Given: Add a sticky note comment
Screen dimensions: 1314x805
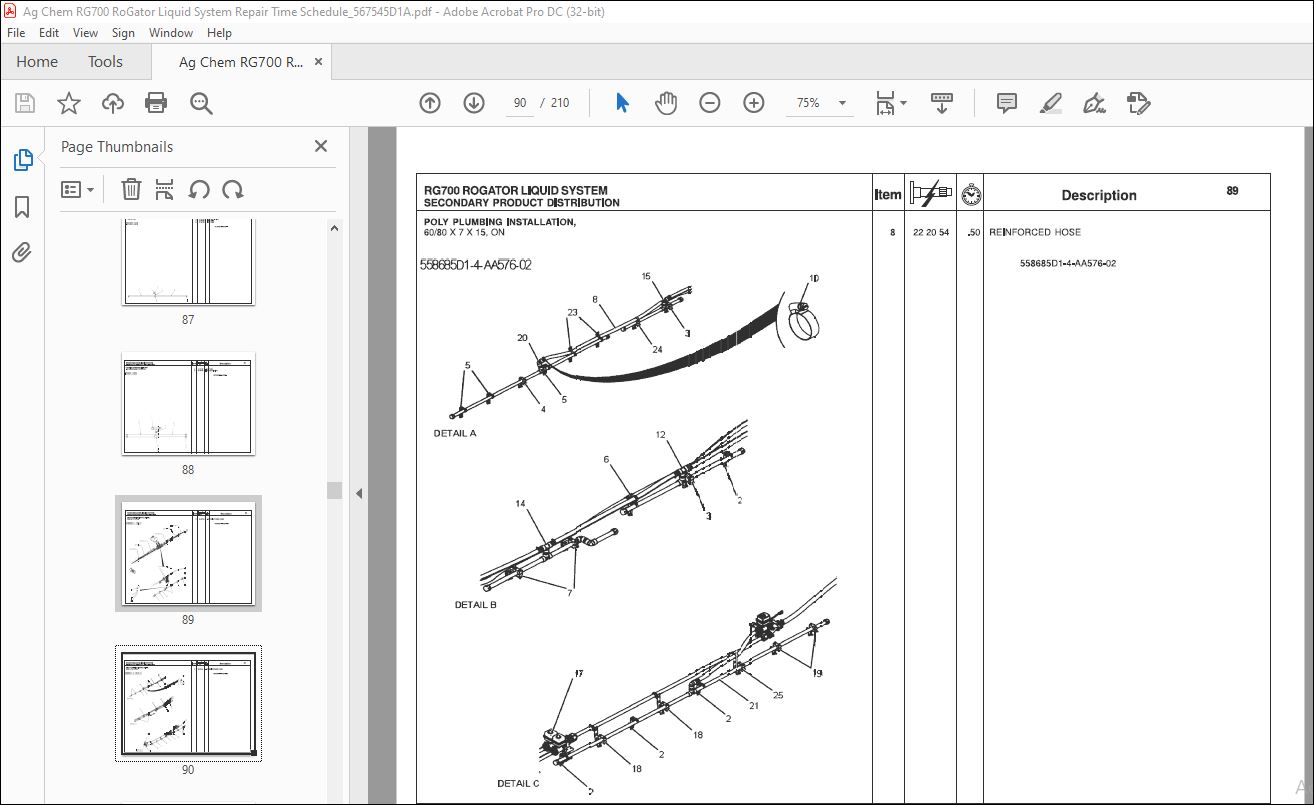Looking at the screenshot, I should (1007, 103).
